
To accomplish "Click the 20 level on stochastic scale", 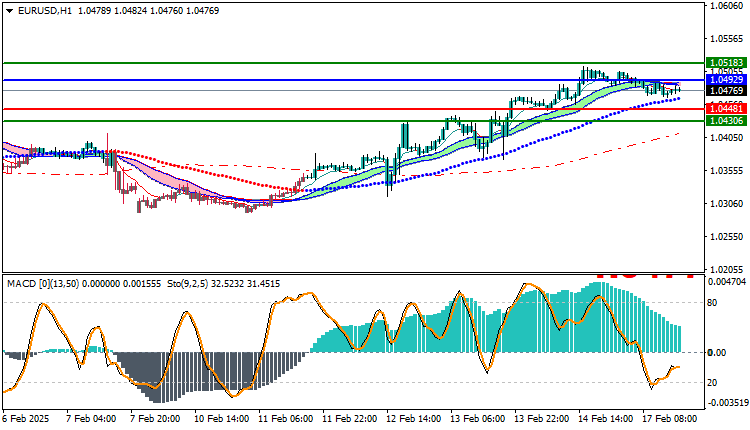I will tap(712, 383).
